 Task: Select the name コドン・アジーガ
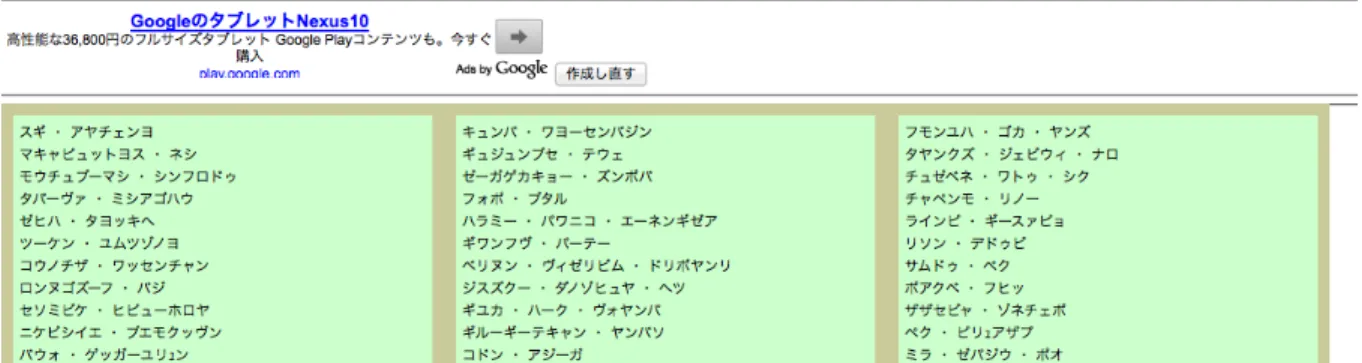coord(522,355)
